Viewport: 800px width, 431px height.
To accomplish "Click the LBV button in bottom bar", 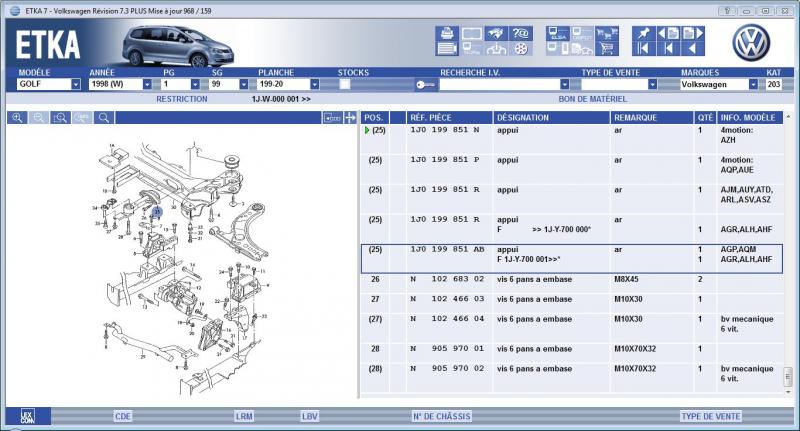I will (x=310, y=416).
